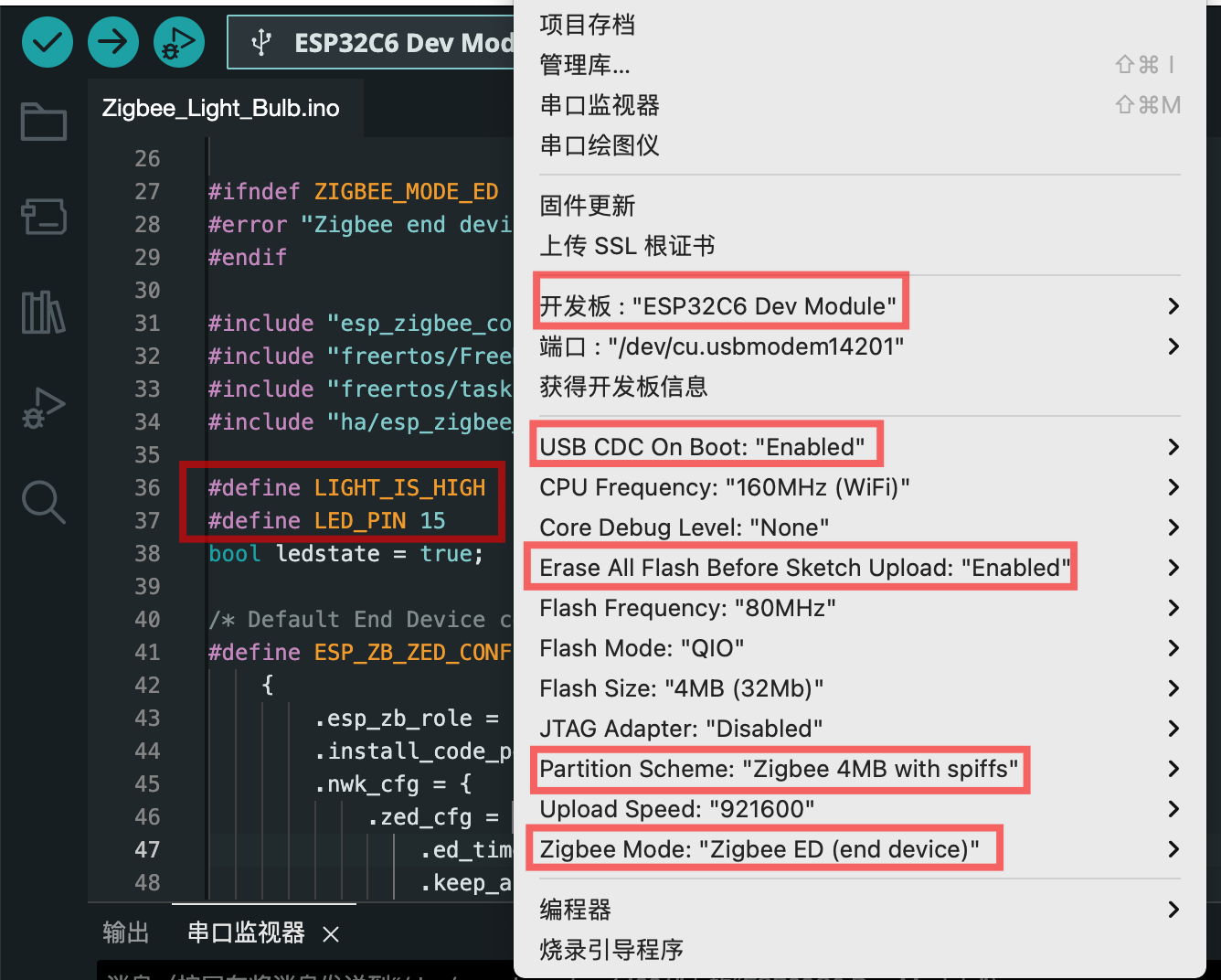Click line number 36 in the gutter
1221x980 pixels.
pyautogui.click(x=147, y=487)
